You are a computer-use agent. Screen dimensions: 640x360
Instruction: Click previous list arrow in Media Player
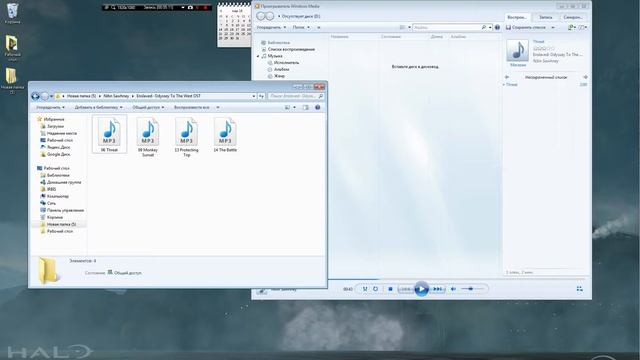pyautogui.click(x=507, y=77)
